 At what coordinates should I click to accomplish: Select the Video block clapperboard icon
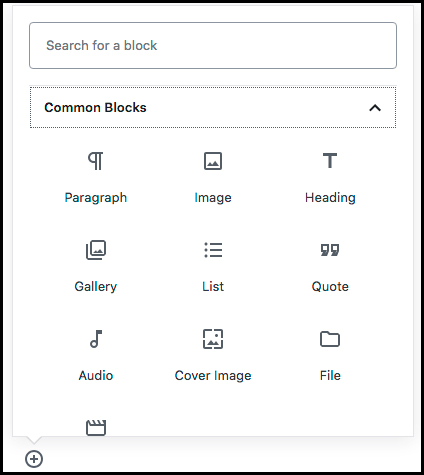coord(96,428)
